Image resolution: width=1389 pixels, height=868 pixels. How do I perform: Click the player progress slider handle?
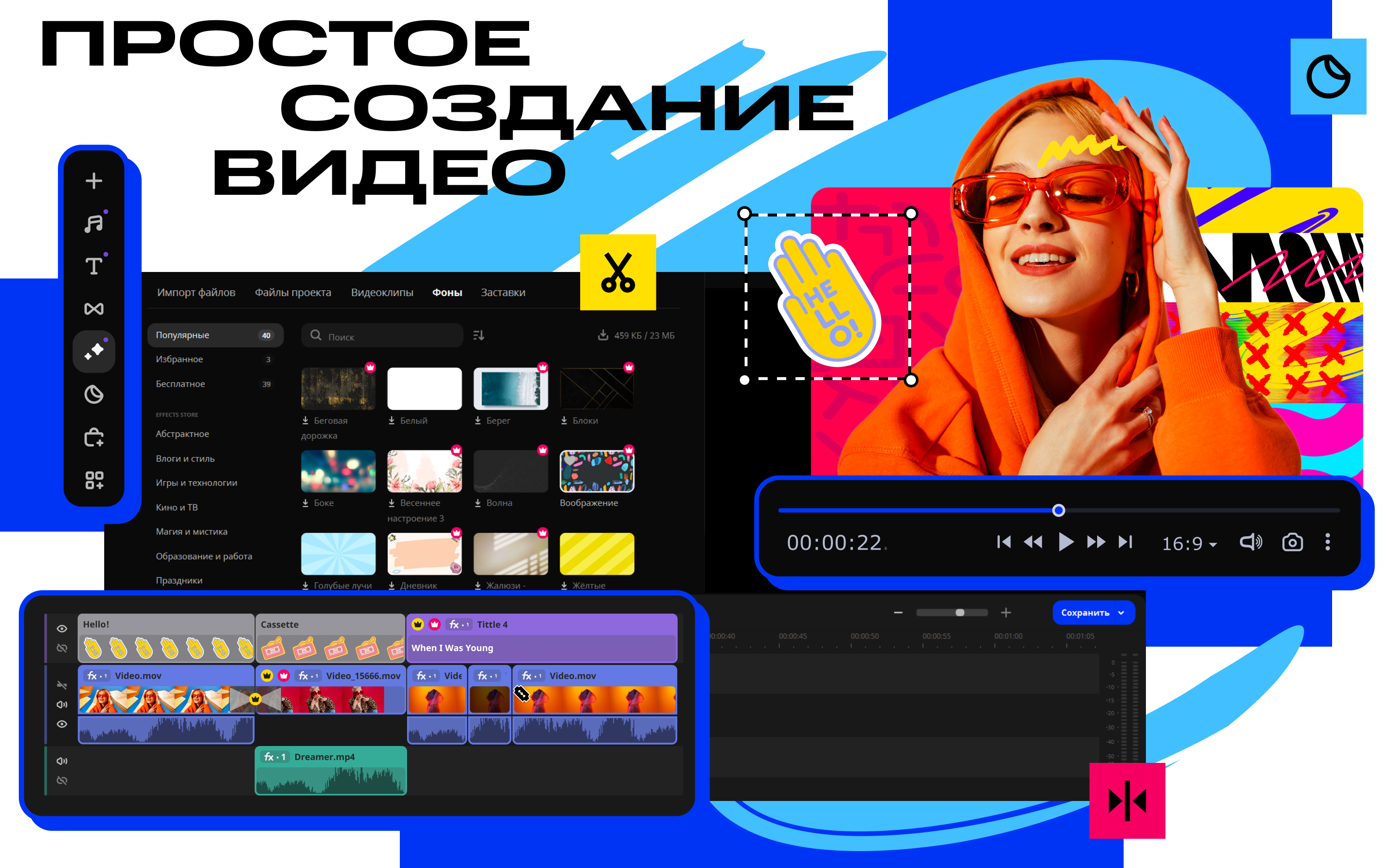click(1059, 510)
